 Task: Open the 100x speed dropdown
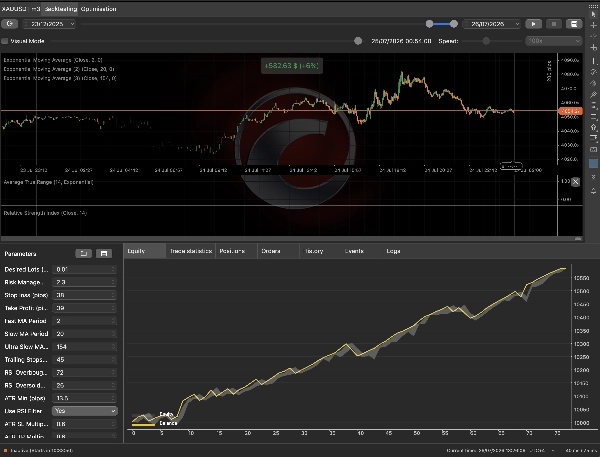point(554,41)
